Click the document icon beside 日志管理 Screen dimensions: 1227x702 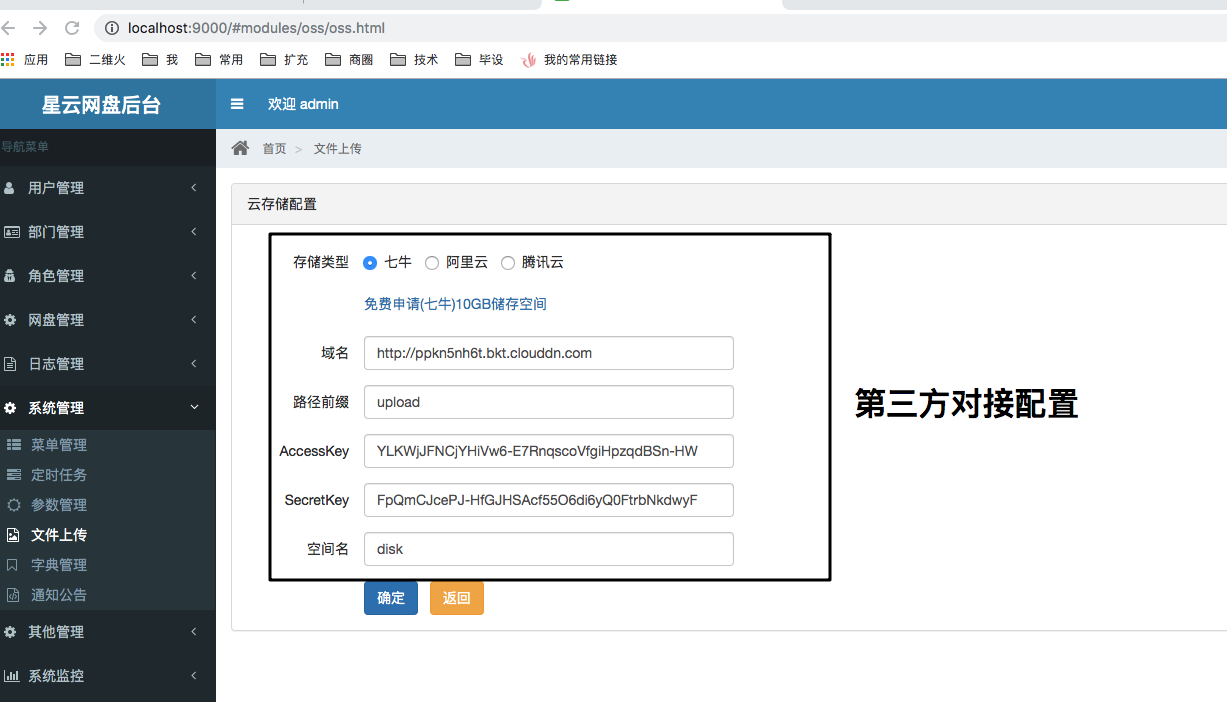10,364
